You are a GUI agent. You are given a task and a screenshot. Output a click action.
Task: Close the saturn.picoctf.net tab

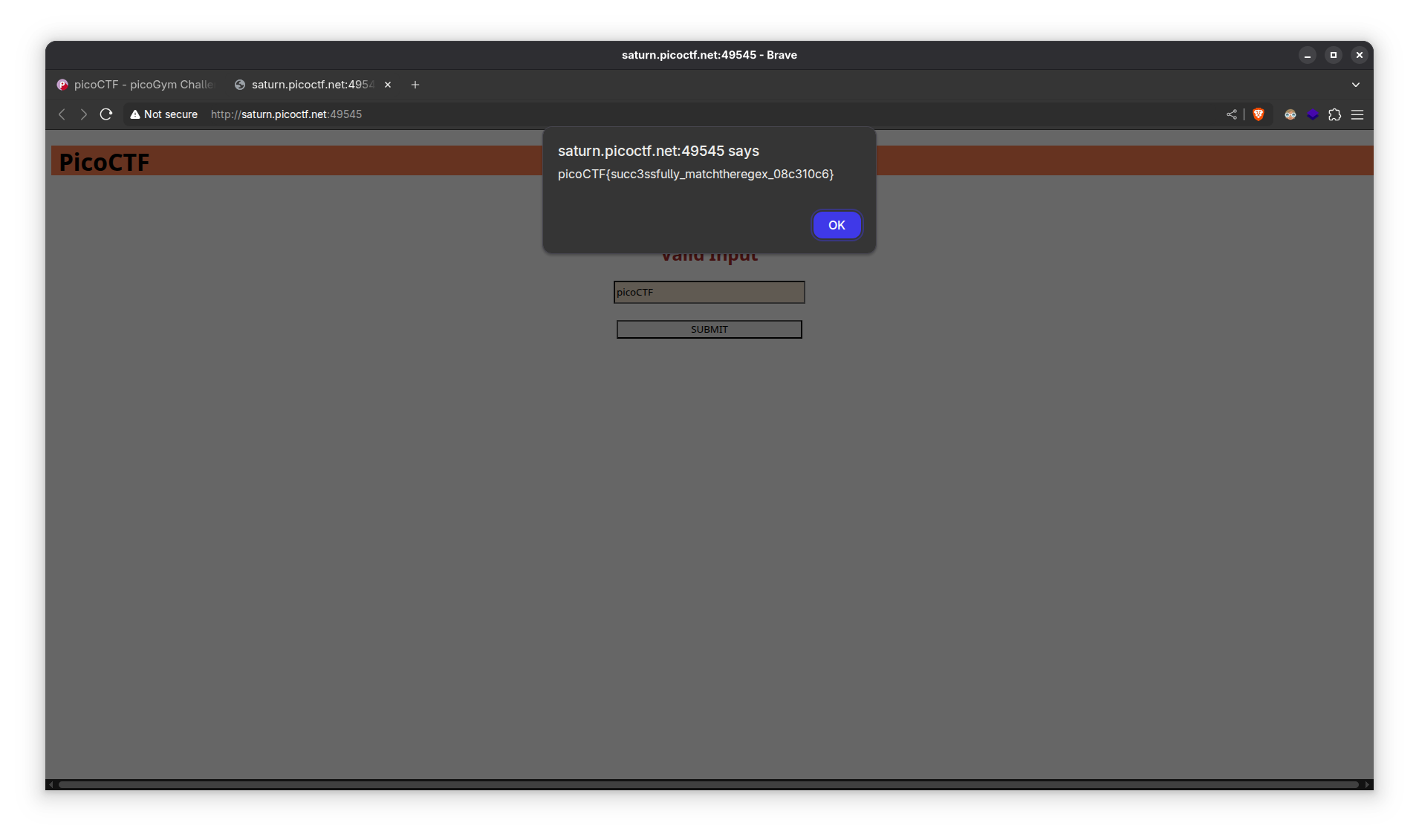point(388,85)
